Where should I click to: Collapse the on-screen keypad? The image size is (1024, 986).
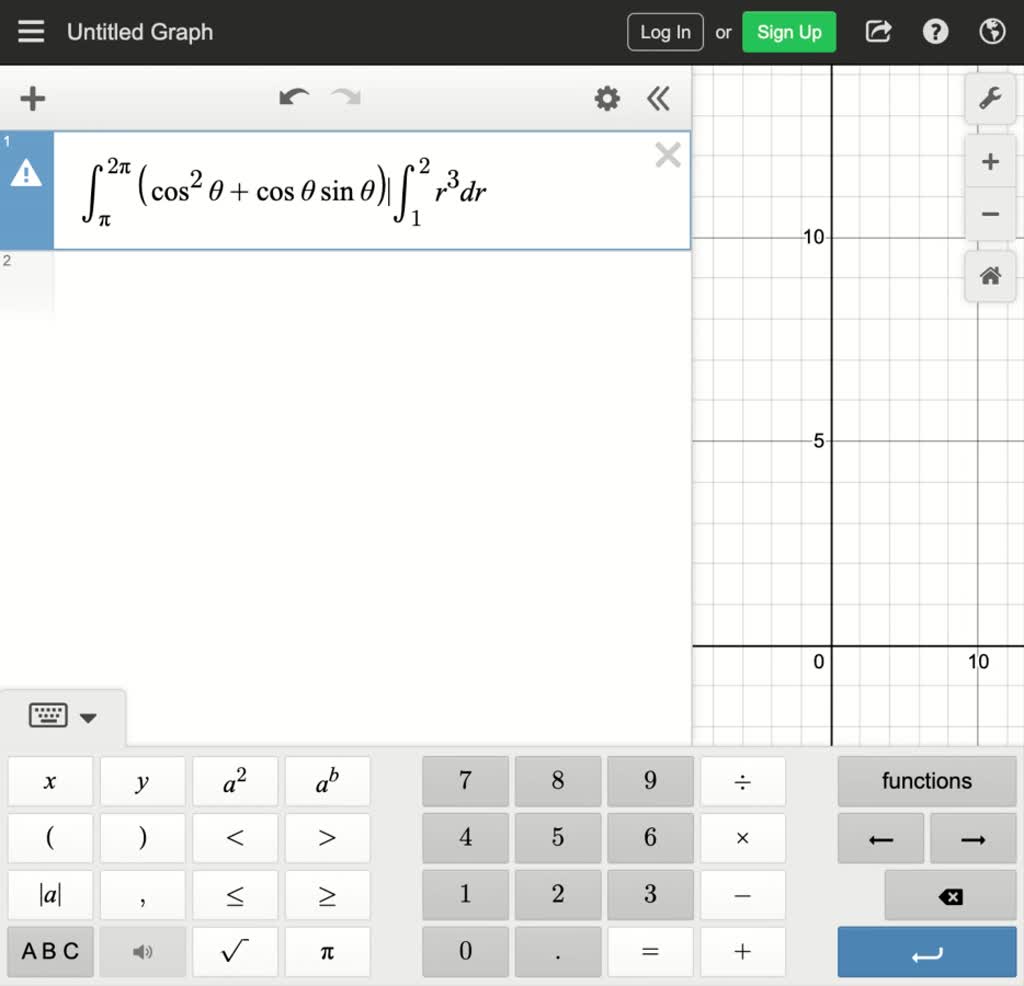(63, 717)
